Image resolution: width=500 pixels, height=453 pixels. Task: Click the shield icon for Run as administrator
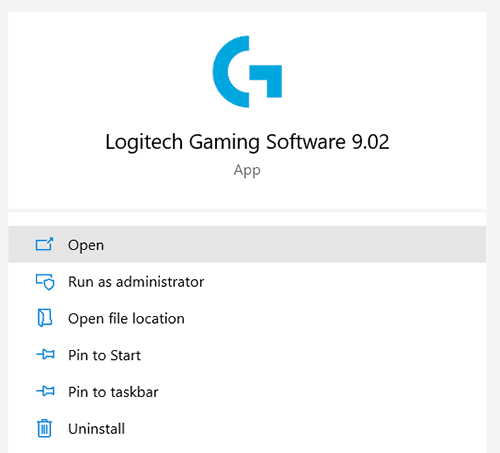tap(45, 282)
